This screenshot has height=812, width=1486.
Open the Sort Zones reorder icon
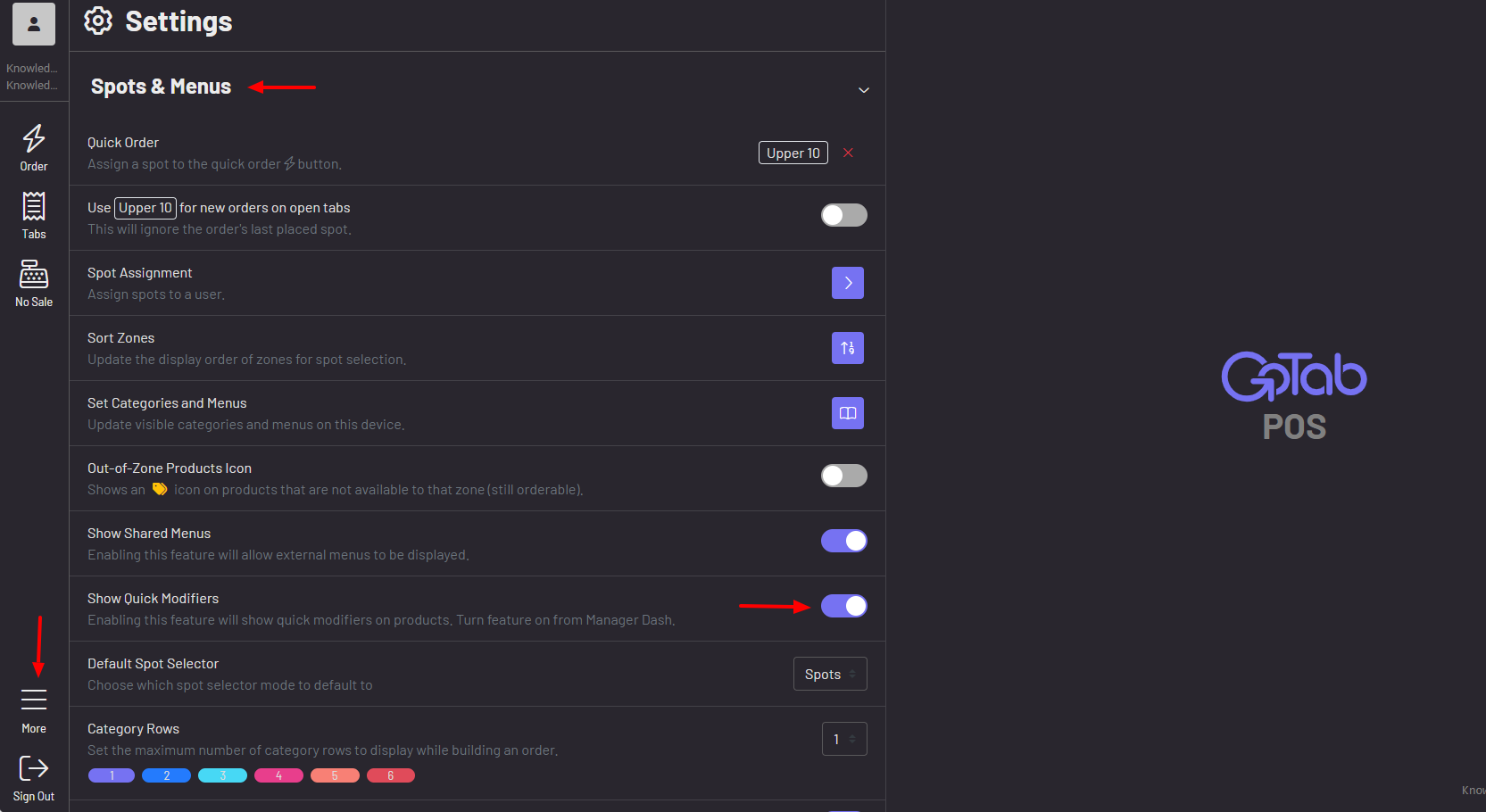[846, 348]
